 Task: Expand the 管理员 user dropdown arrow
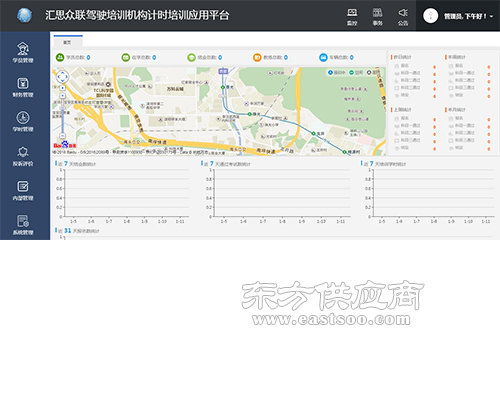[x=492, y=16]
